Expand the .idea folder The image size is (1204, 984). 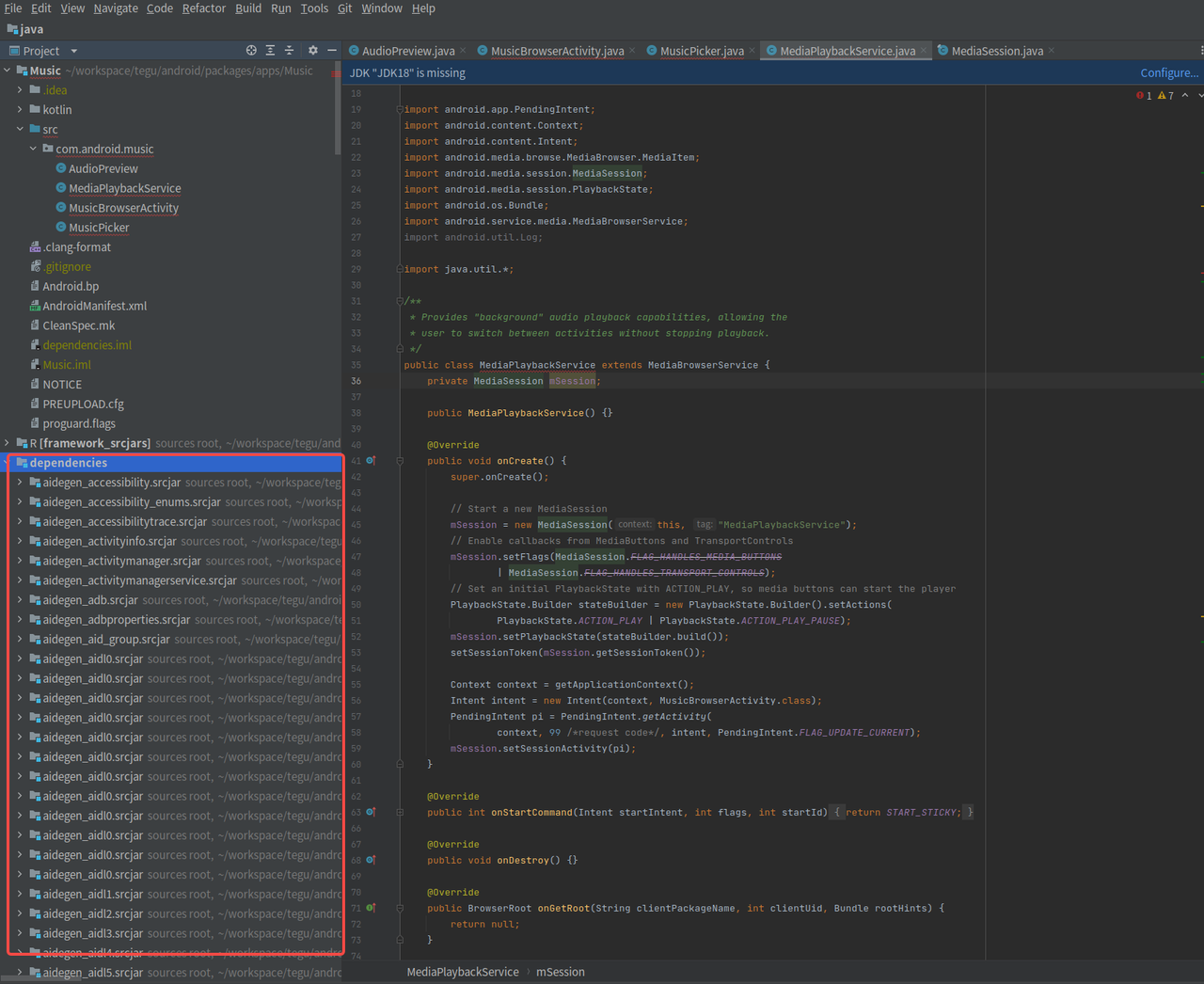(20, 90)
